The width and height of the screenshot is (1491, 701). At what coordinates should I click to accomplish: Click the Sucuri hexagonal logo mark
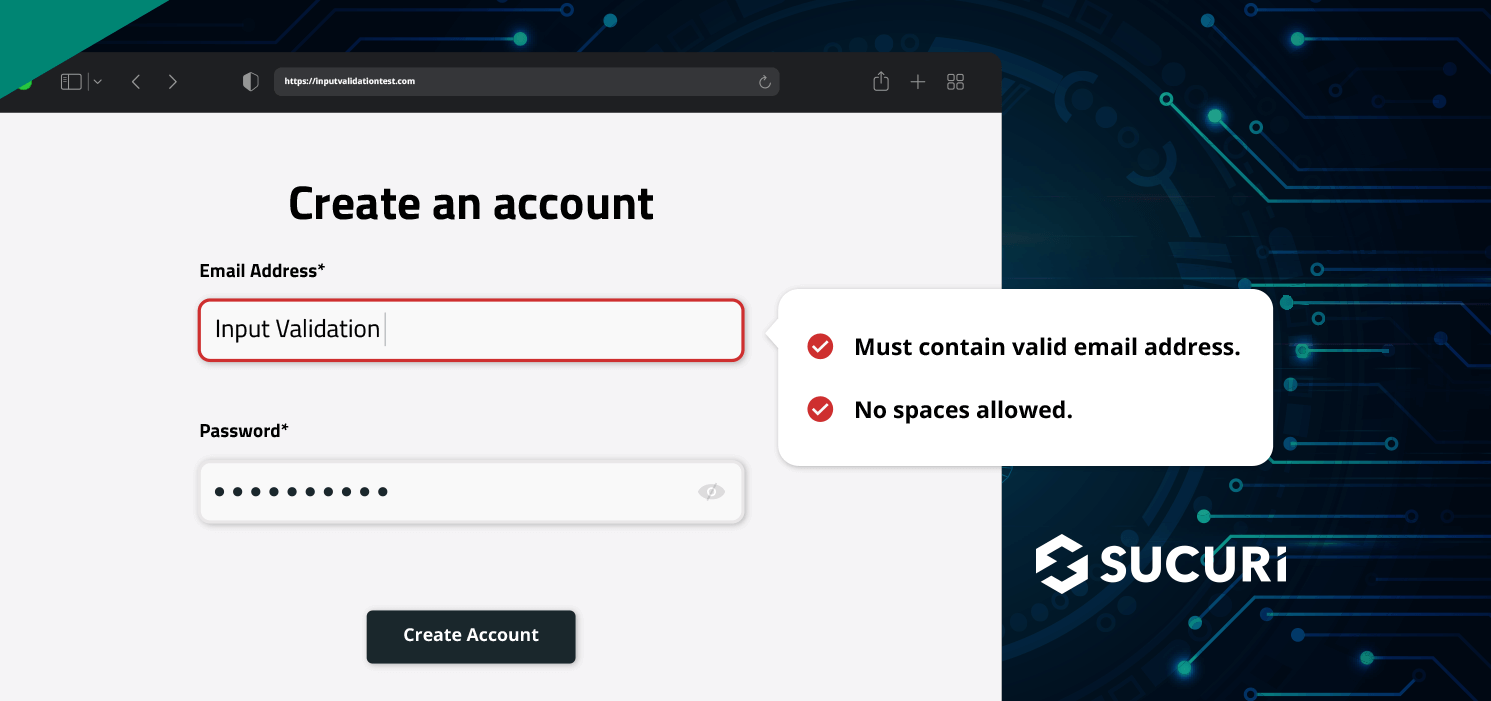[1062, 563]
